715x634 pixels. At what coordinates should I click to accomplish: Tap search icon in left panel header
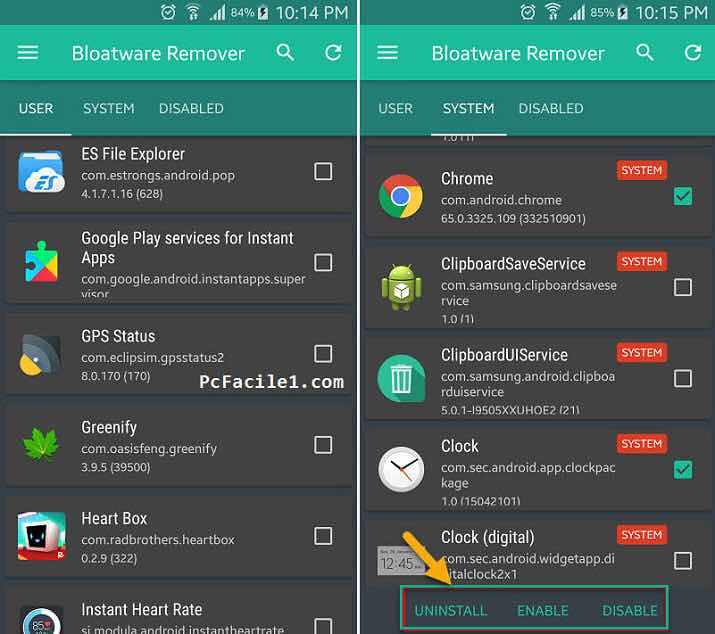click(x=285, y=53)
